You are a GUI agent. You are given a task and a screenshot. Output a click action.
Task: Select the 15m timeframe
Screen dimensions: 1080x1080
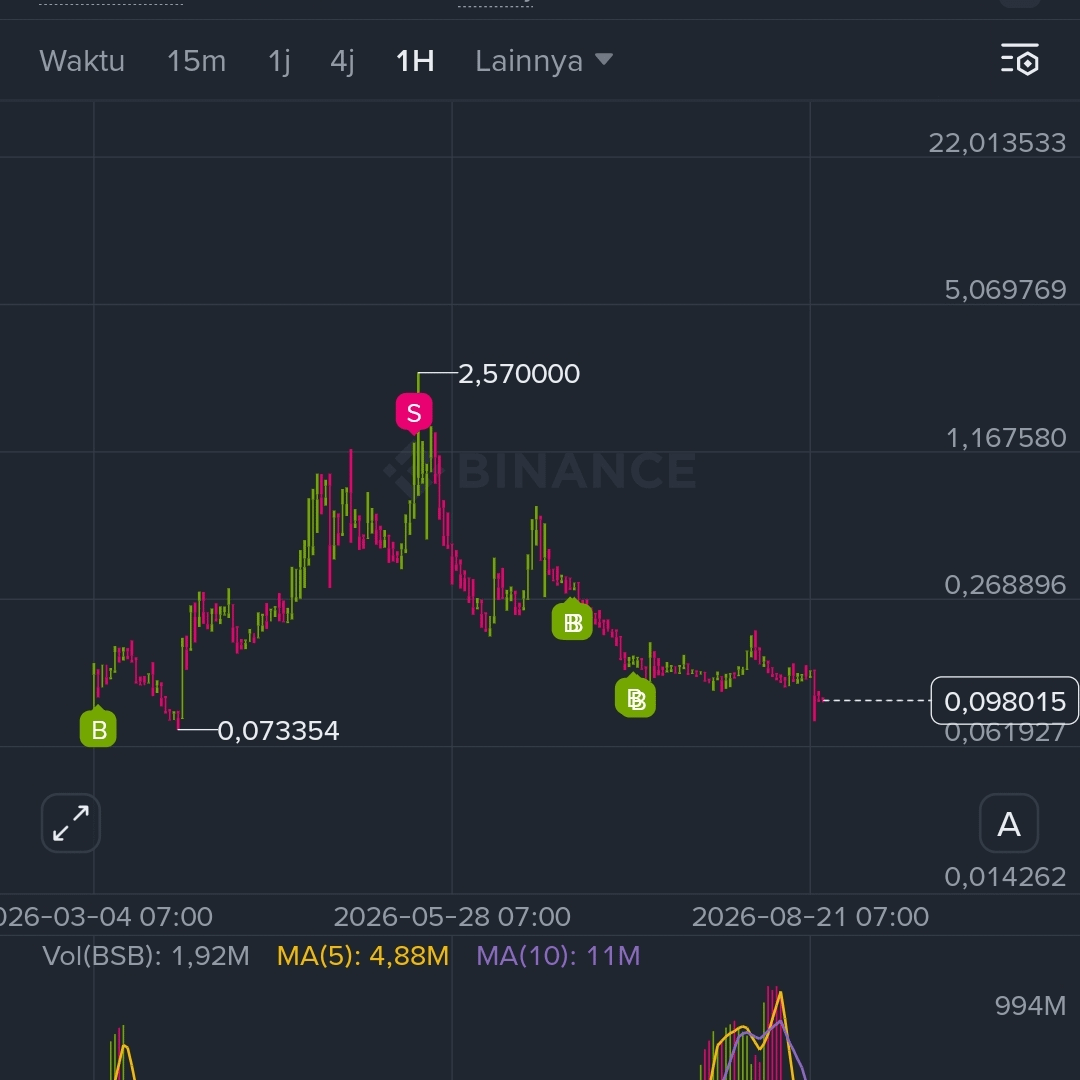(x=196, y=61)
